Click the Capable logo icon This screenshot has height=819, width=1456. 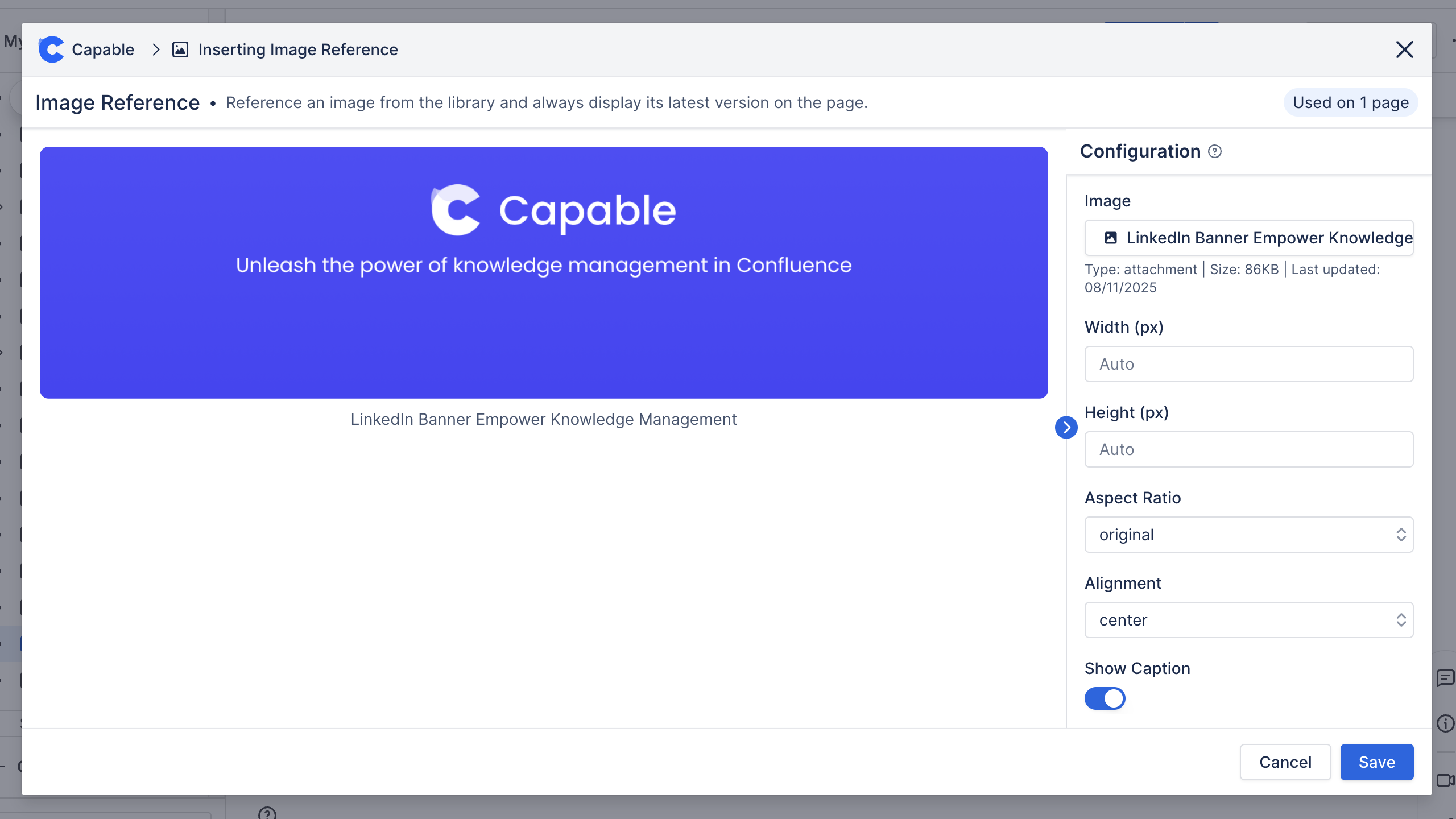pyautogui.click(x=51, y=49)
